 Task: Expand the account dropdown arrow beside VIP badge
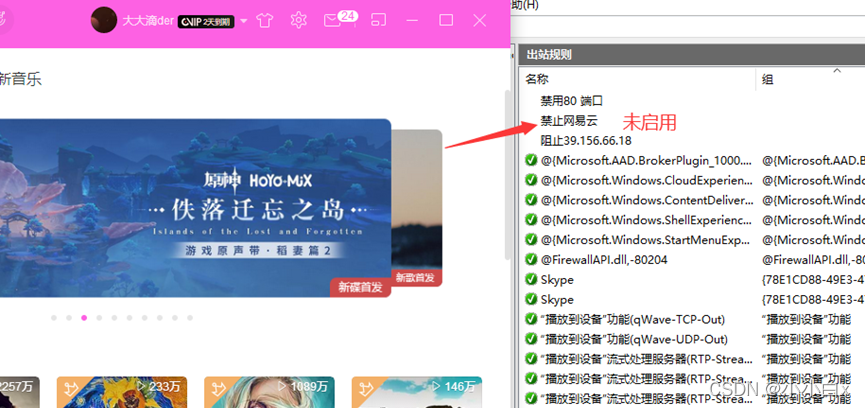[243, 22]
